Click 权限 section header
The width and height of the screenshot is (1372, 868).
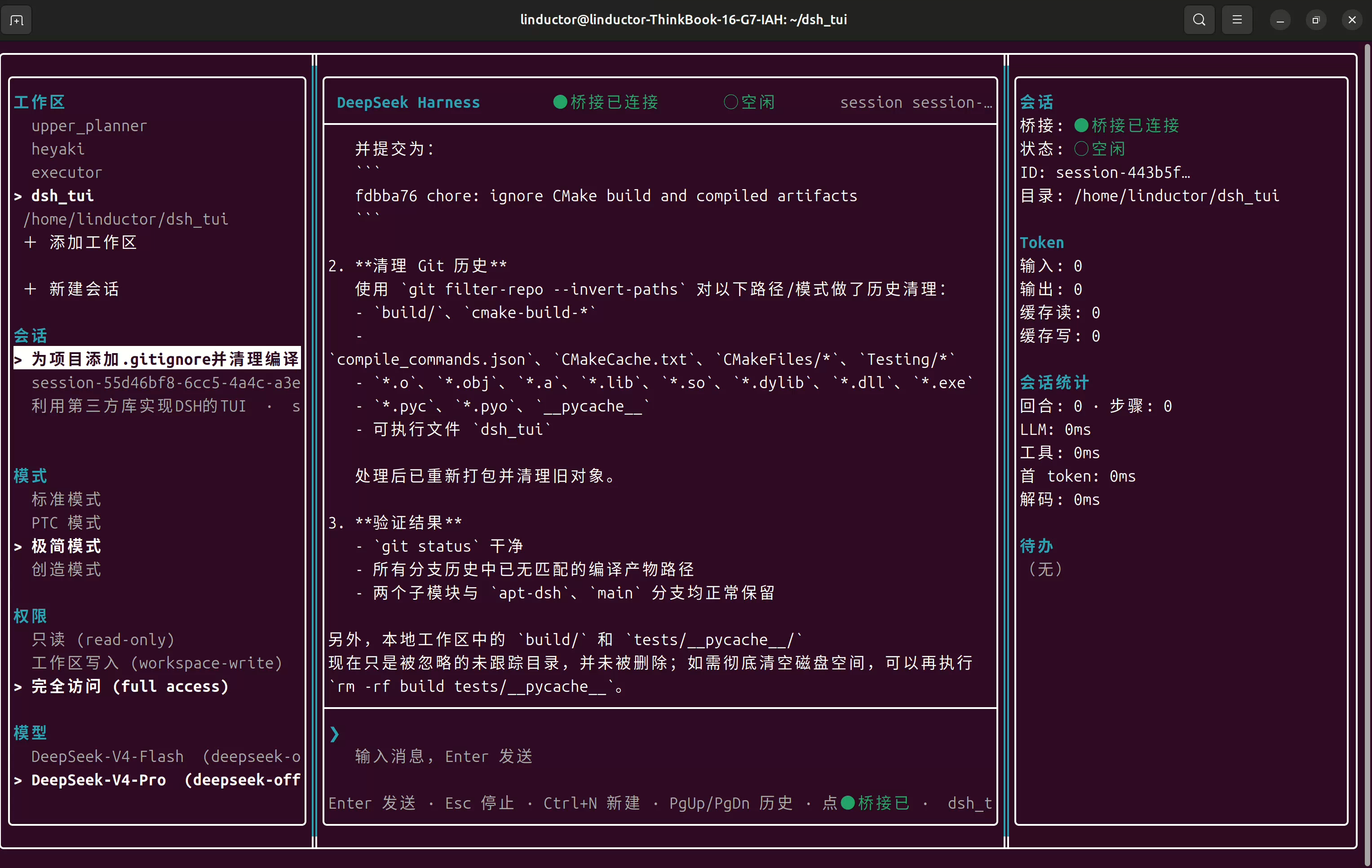pyautogui.click(x=30, y=616)
